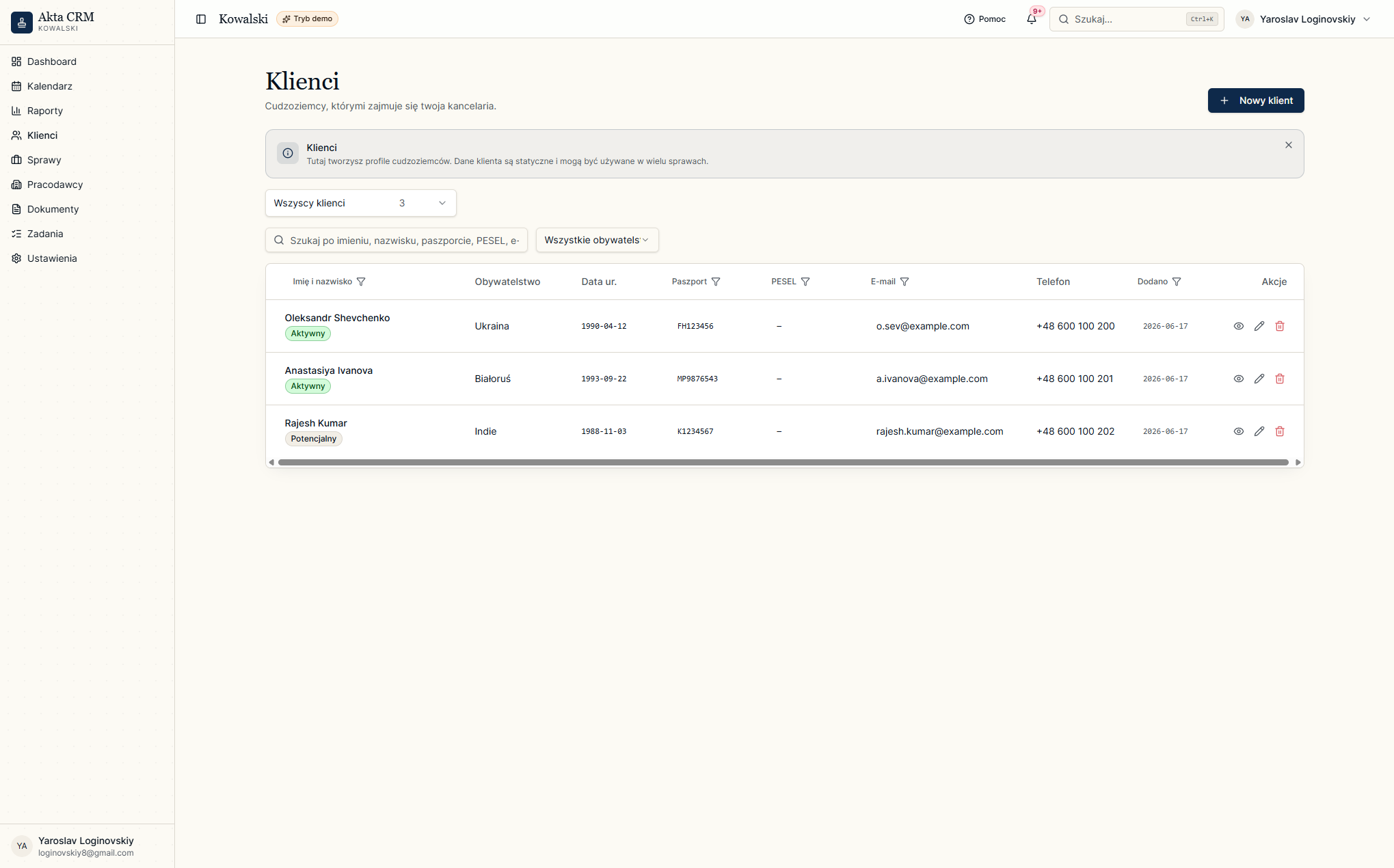
Task: Delete Oleksandr Shevchenko with trash icon
Action: [x=1280, y=326]
